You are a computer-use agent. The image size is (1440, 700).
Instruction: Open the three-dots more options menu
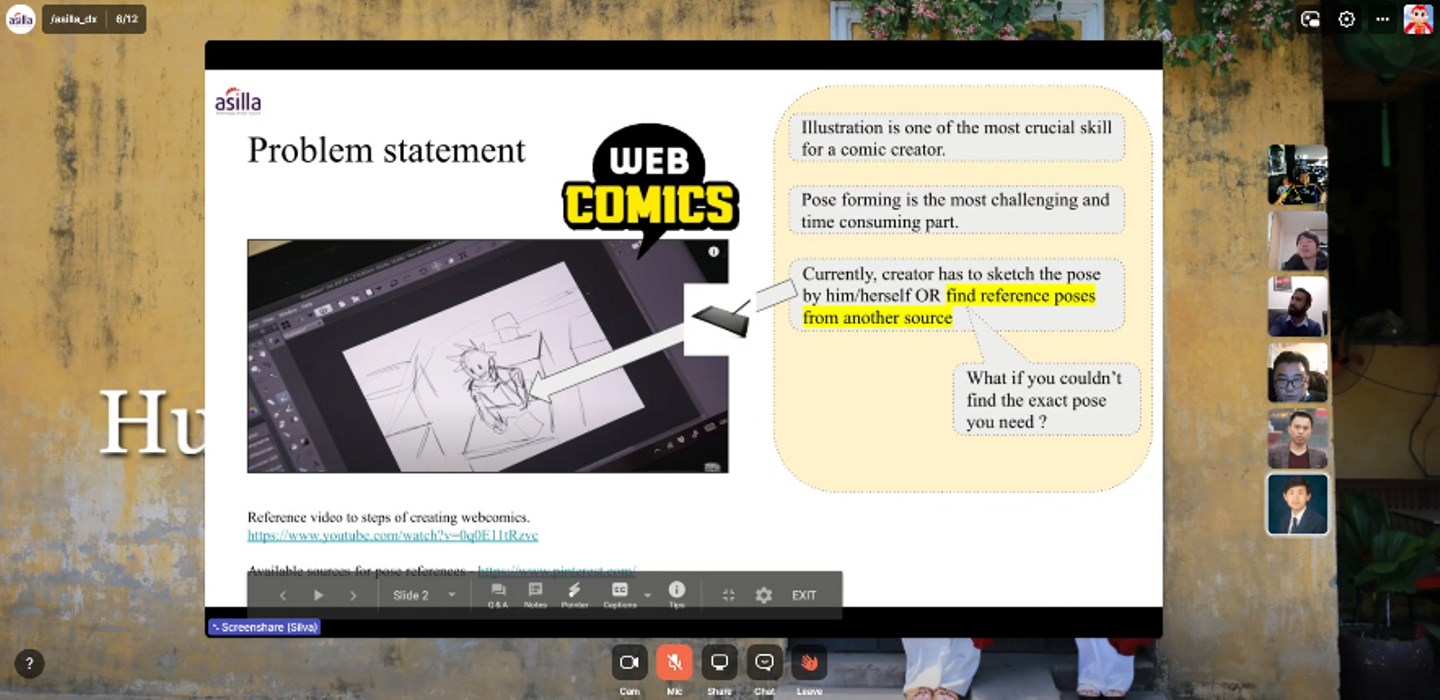pos(1382,19)
